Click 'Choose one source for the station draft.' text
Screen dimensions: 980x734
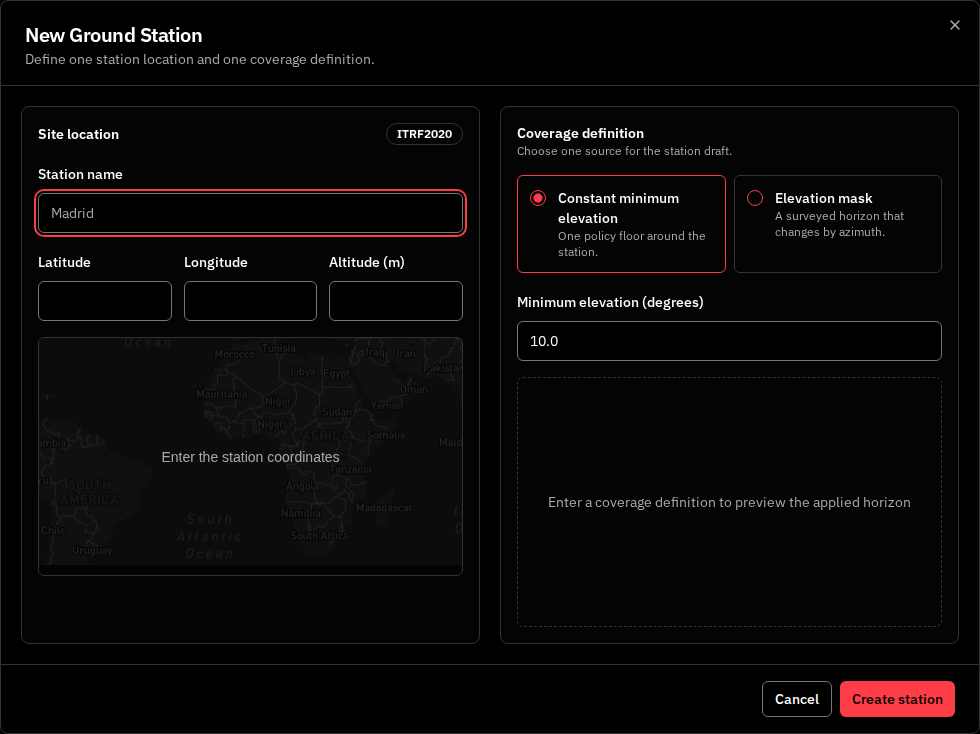(x=624, y=151)
